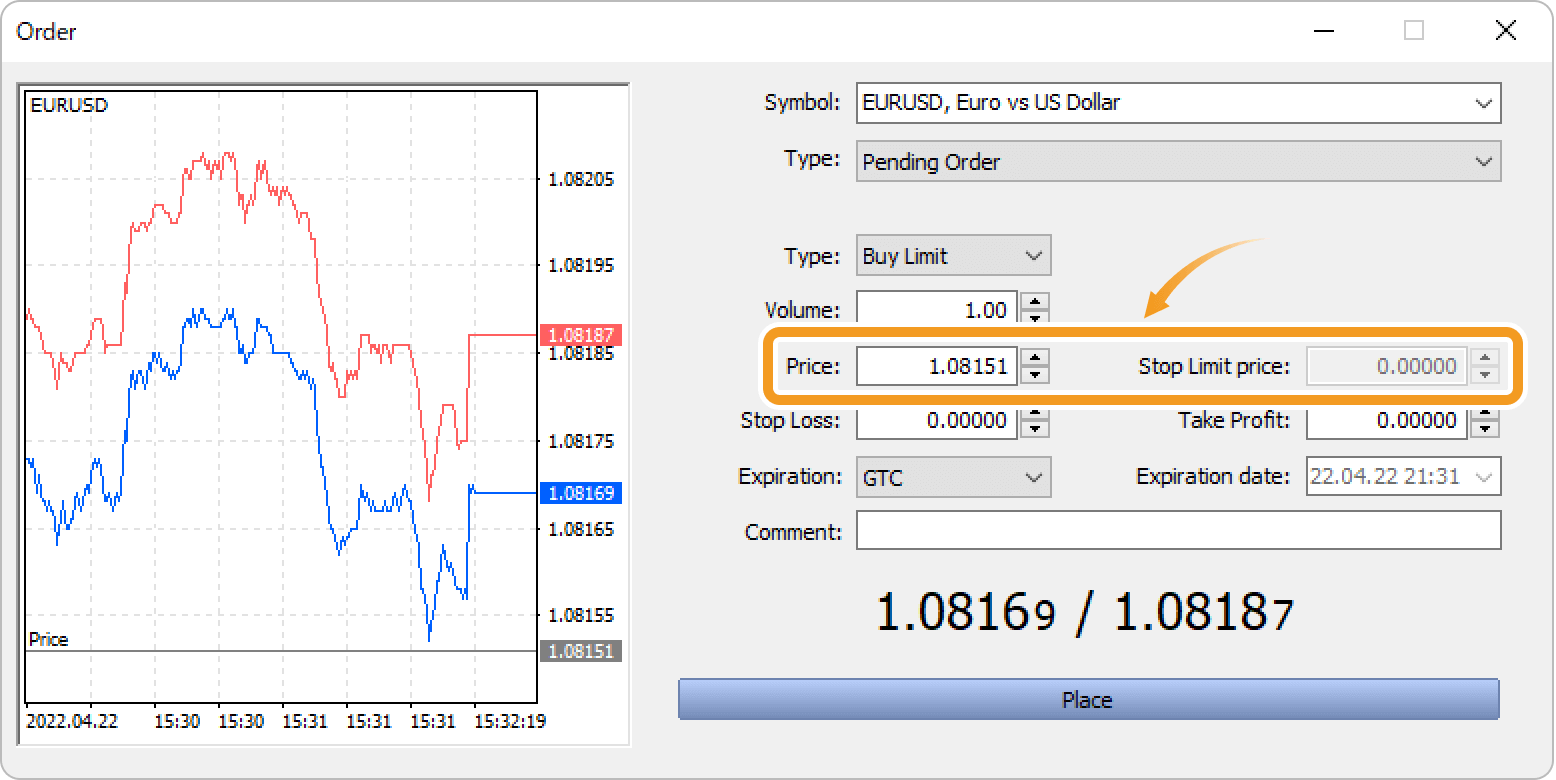Click the Comment text field
The width and height of the screenshot is (1556, 780).
[1178, 531]
